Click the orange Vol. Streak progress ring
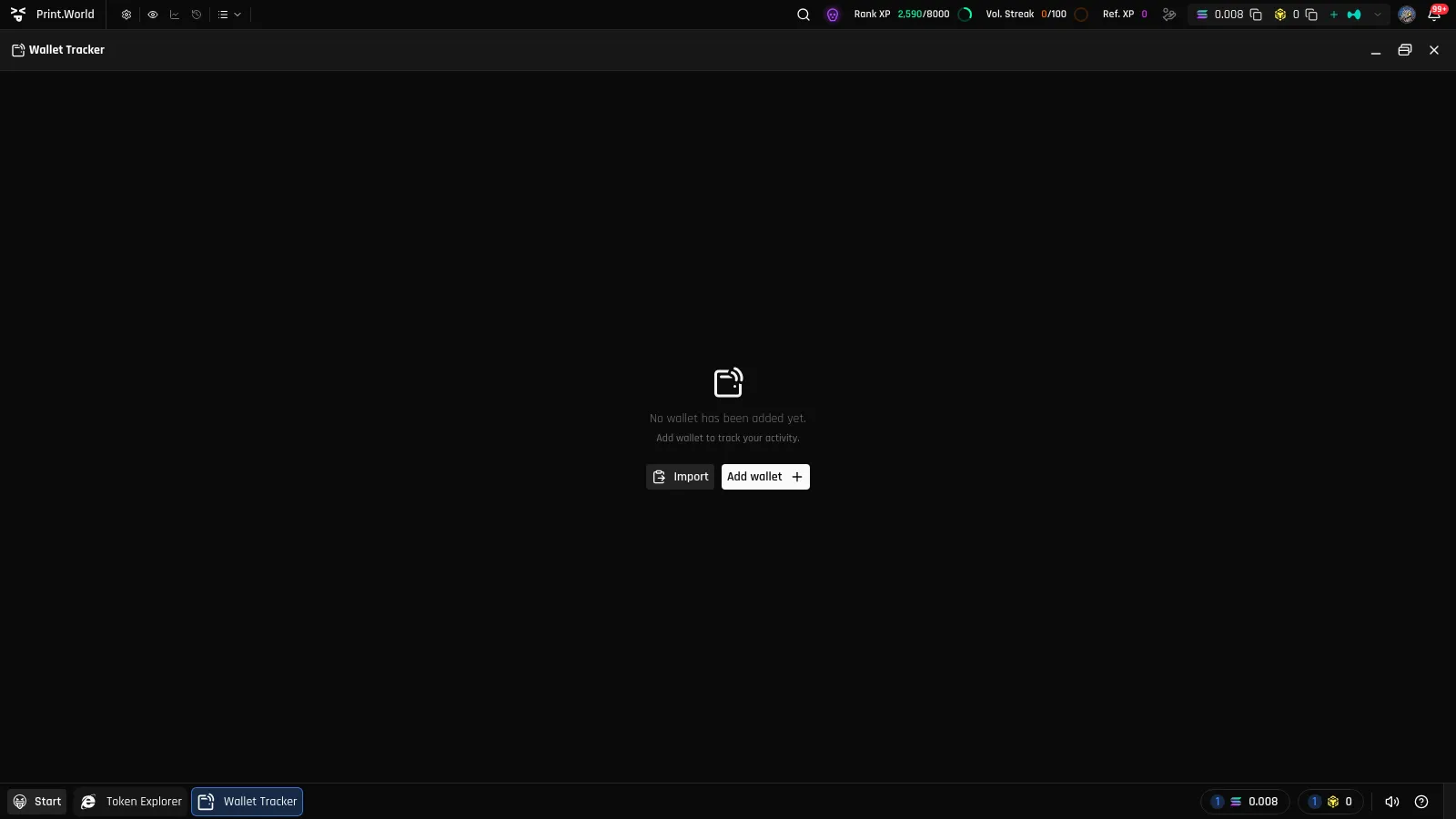This screenshot has width=1456, height=819. coord(1081,15)
